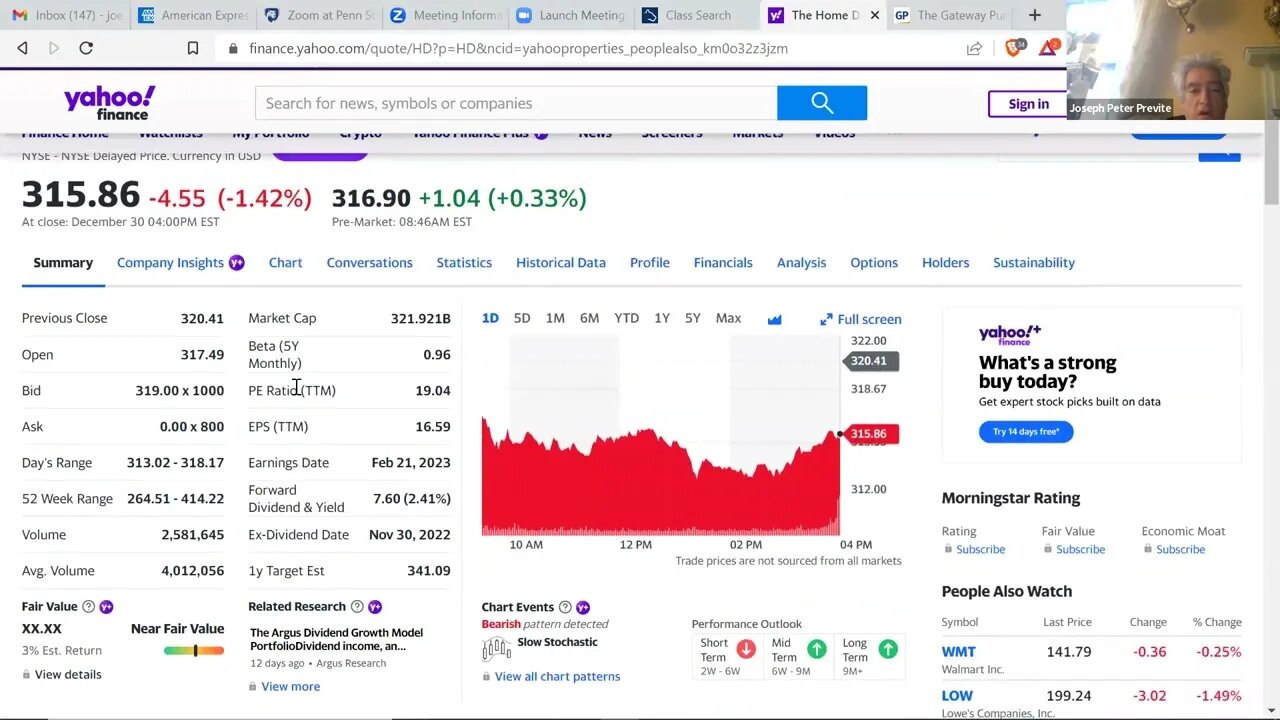Click premium badge beside Related Research
Image resolution: width=1280 pixels, height=720 pixels.
(375, 606)
